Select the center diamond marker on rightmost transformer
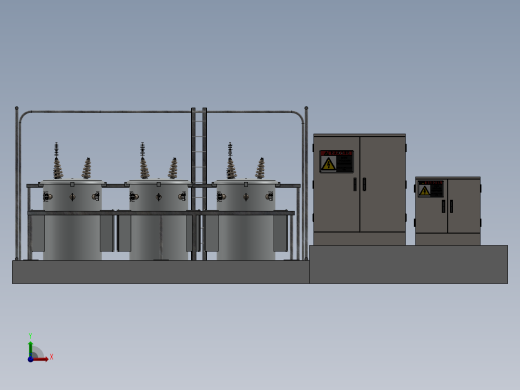The width and height of the screenshot is (520, 390). coord(246,197)
